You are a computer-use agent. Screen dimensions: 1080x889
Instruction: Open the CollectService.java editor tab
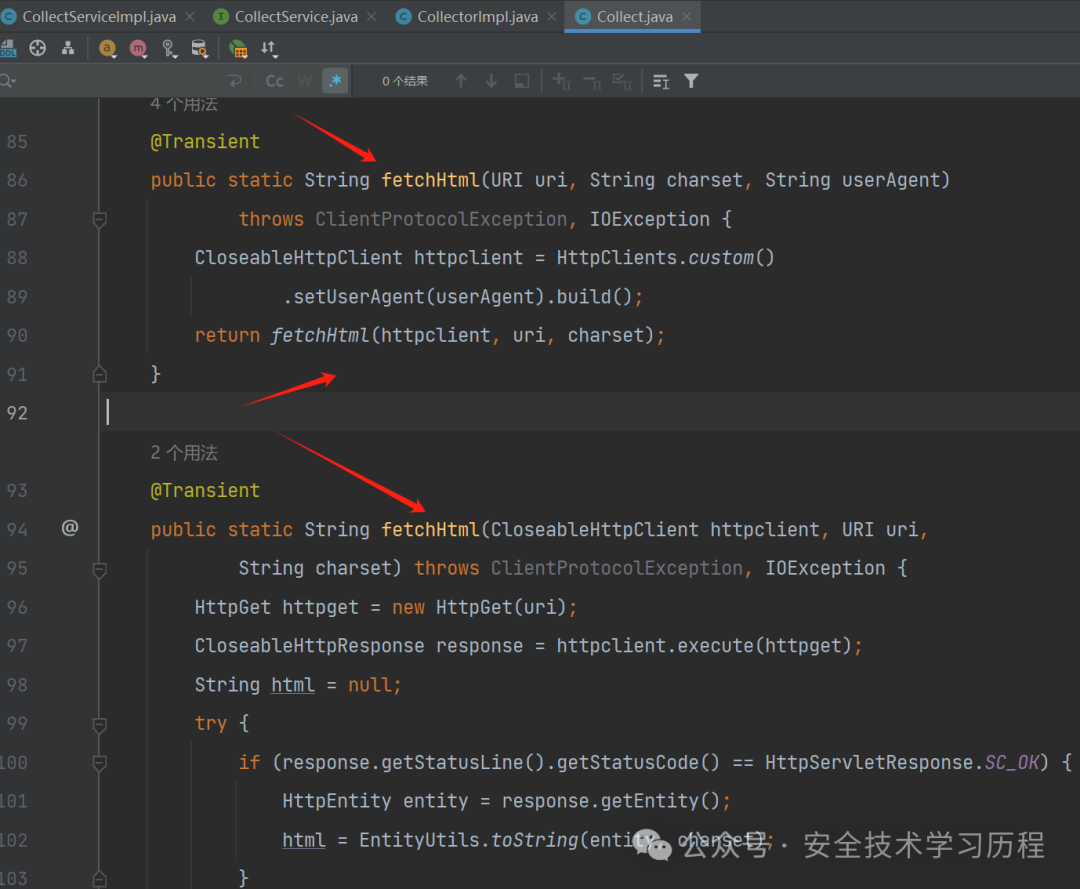295,17
